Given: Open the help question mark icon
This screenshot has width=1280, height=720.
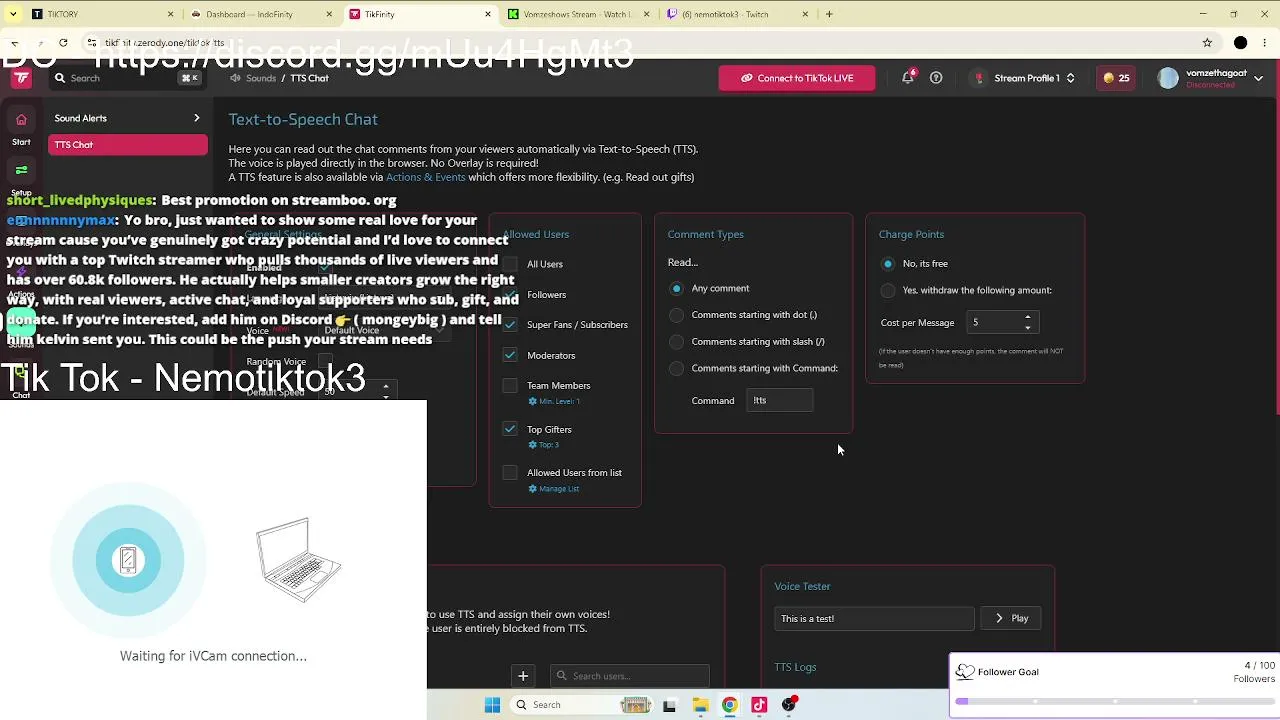Looking at the screenshot, I should pos(936,78).
